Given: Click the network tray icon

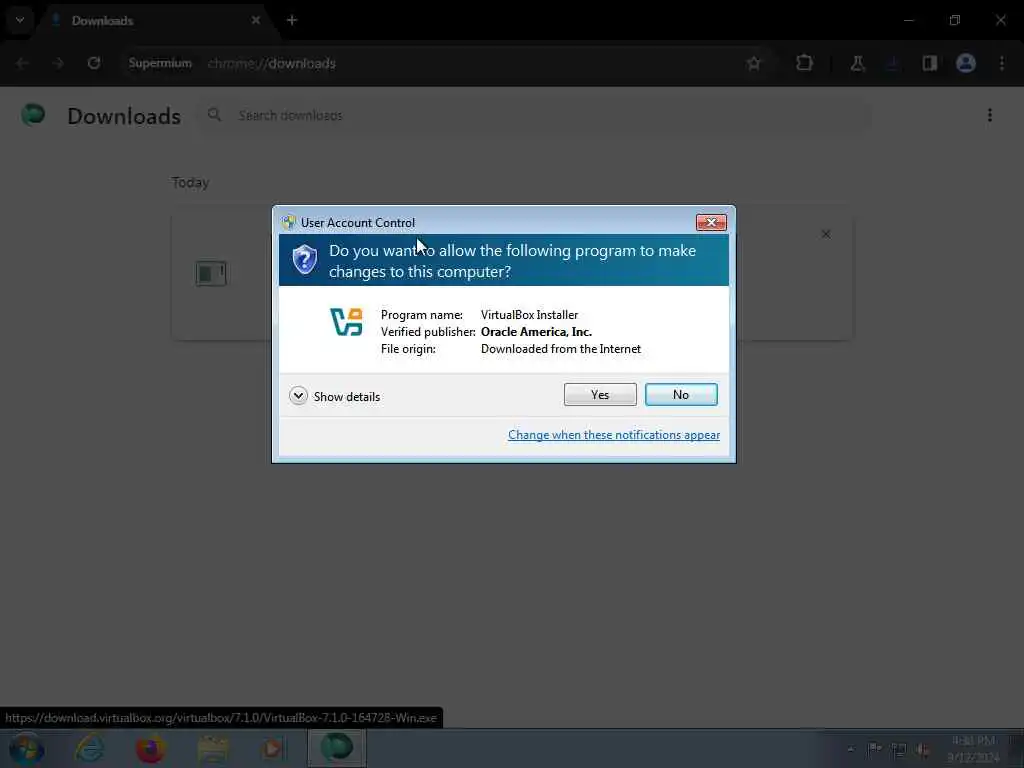Looking at the screenshot, I should click(899, 750).
